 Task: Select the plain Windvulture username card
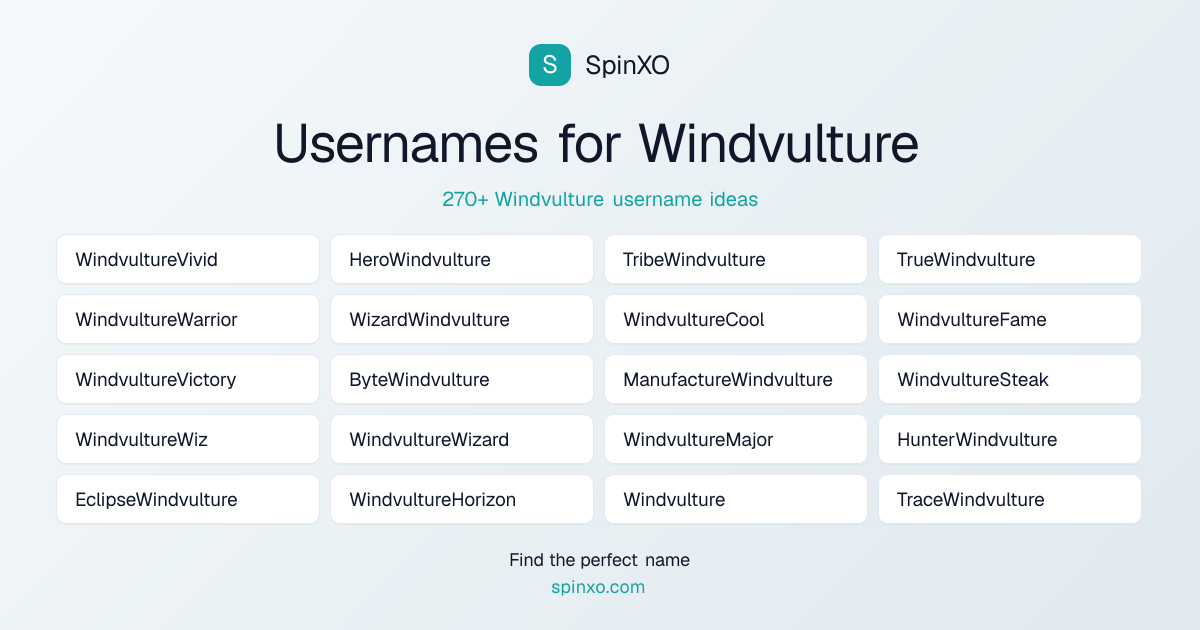[736, 499]
